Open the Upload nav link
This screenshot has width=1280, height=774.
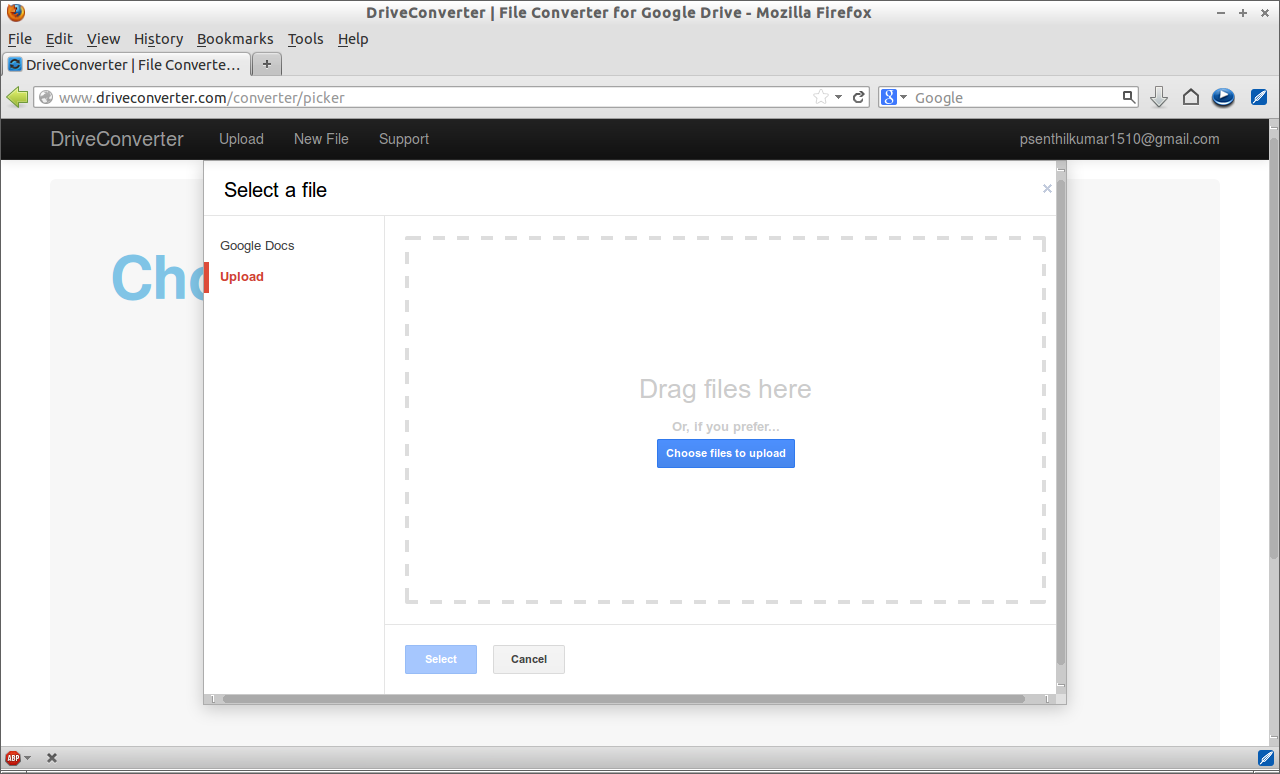pos(241,139)
